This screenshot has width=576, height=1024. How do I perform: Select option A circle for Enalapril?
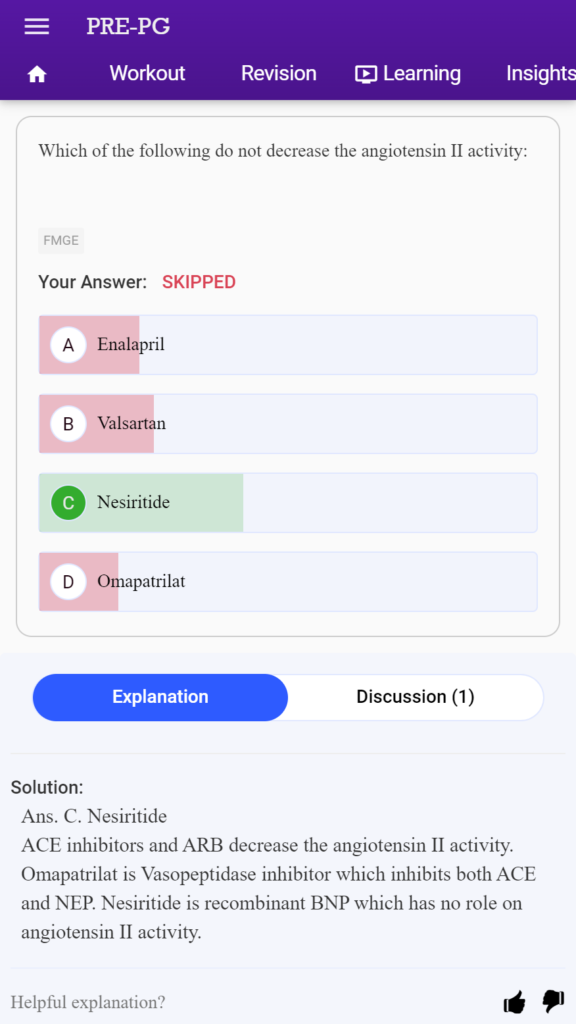[68, 345]
